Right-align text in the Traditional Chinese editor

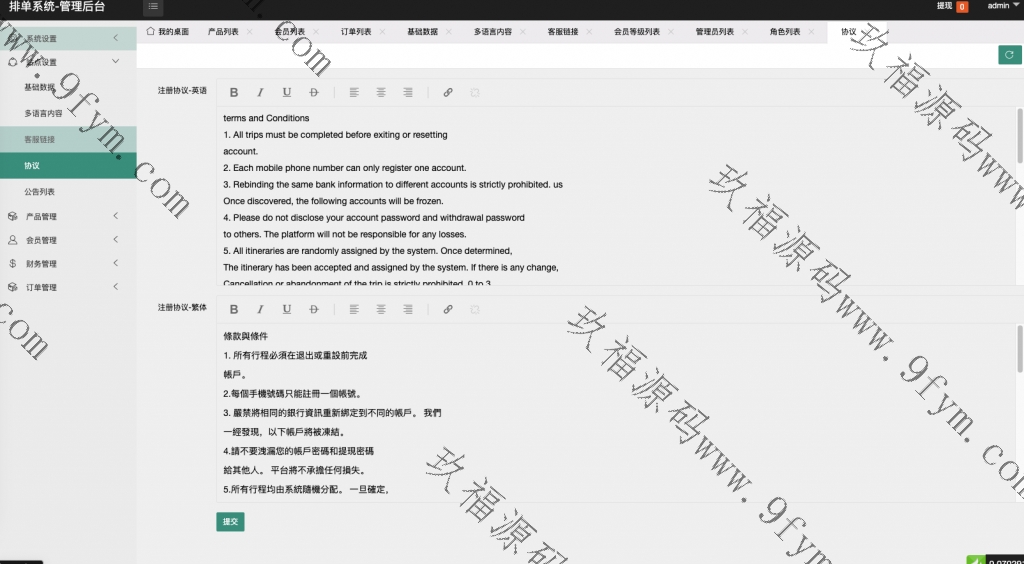click(408, 310)
